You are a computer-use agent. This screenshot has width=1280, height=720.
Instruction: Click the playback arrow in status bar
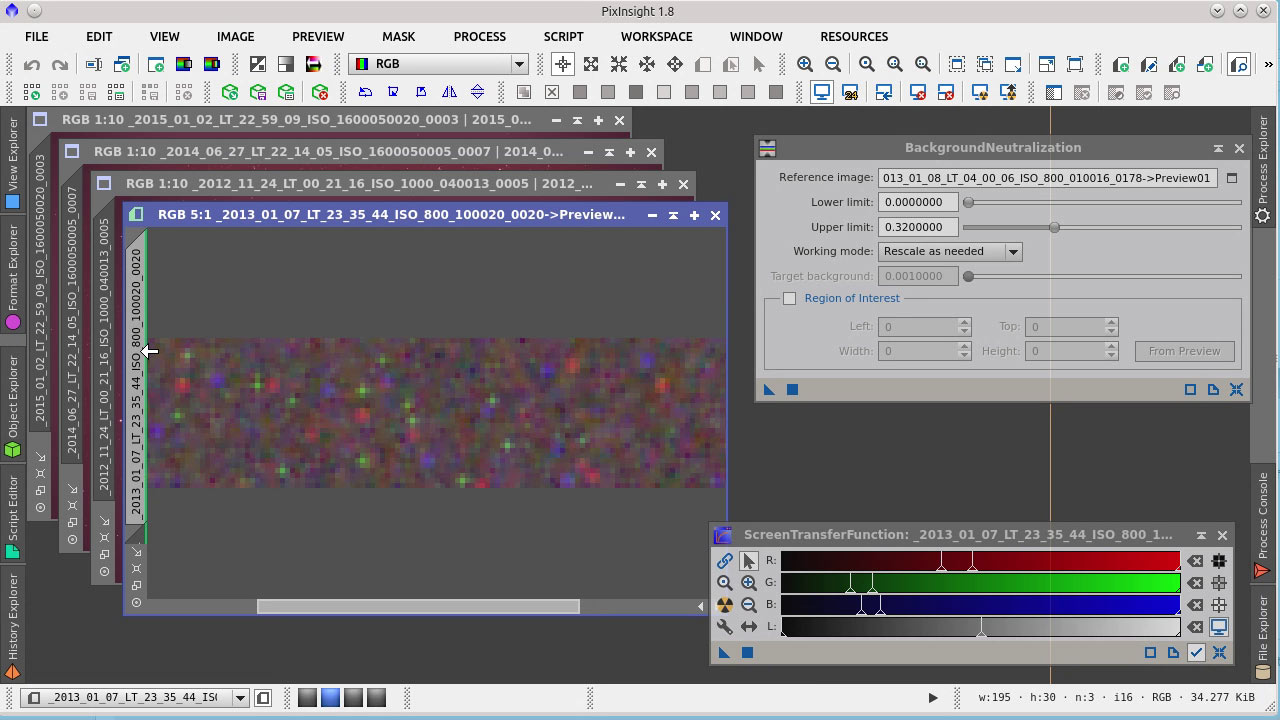(x=933, y=698)
